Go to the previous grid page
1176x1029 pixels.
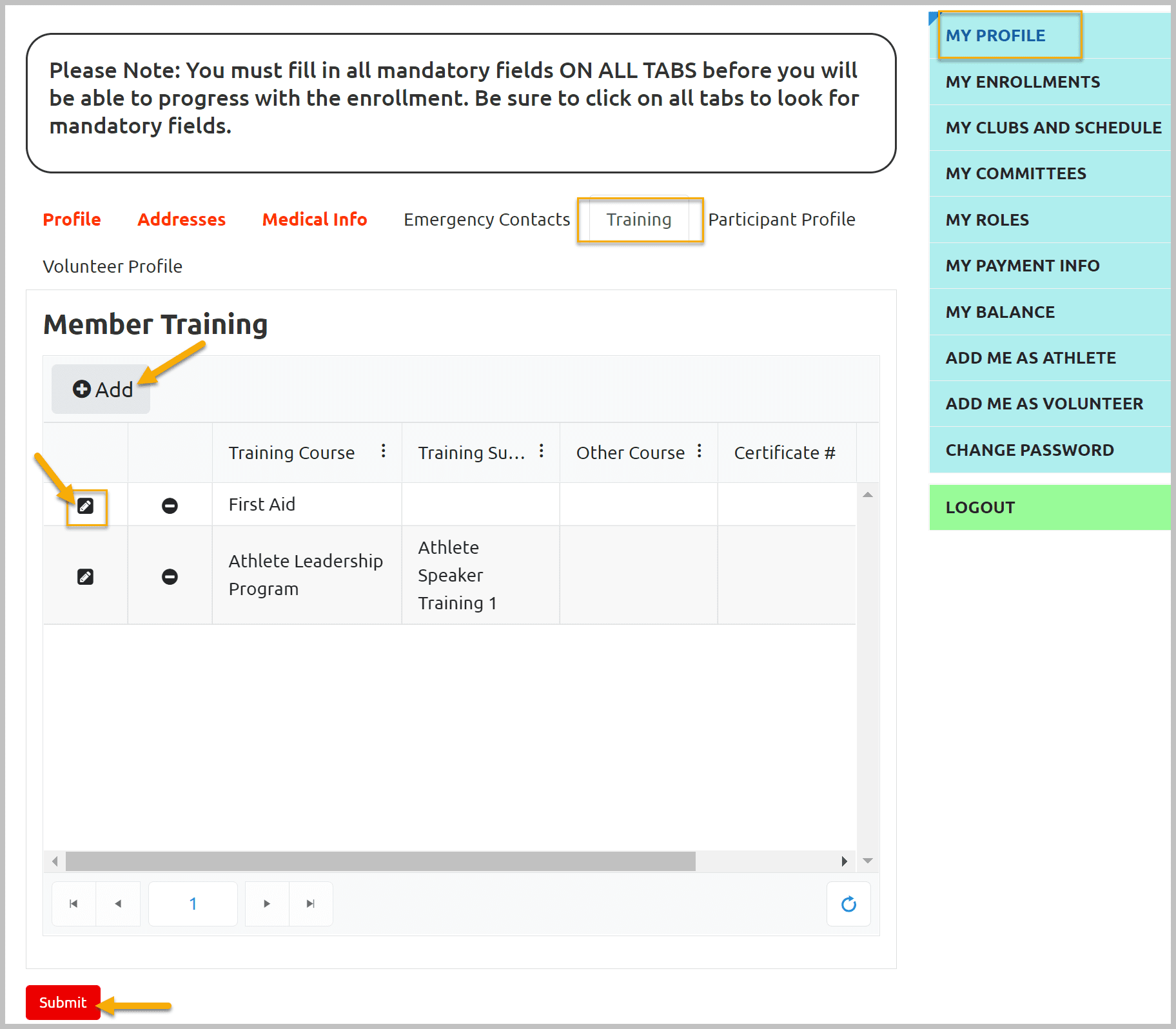click(x=118, y=904)
